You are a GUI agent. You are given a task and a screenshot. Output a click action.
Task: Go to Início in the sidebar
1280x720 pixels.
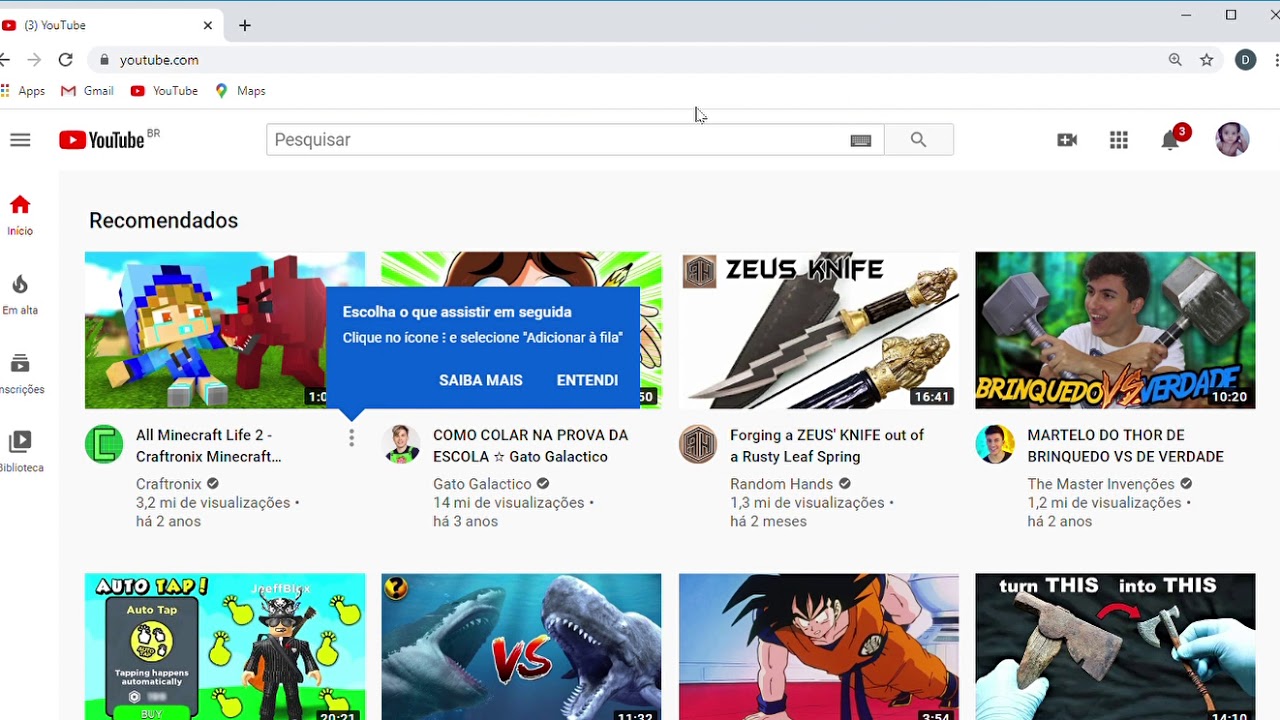pyautogui.click(x=20, y=215)
